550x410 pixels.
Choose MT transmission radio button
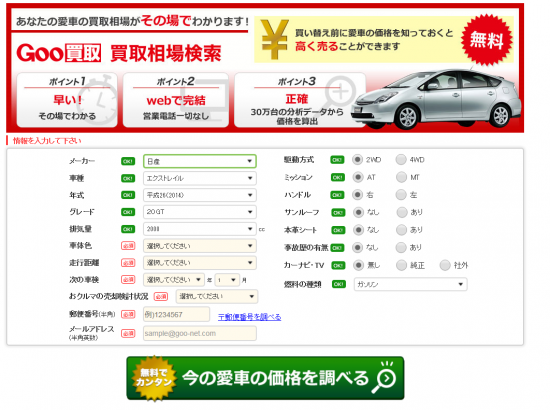(x=401, y=177)
